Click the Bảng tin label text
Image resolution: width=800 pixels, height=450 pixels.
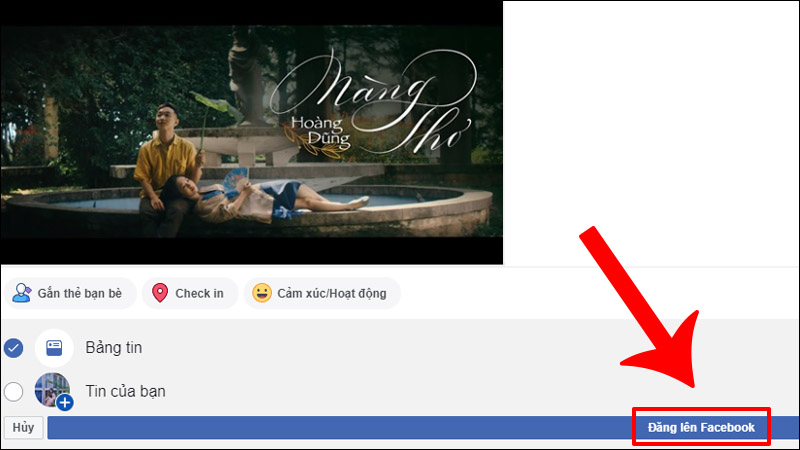[x=114, y=347]
